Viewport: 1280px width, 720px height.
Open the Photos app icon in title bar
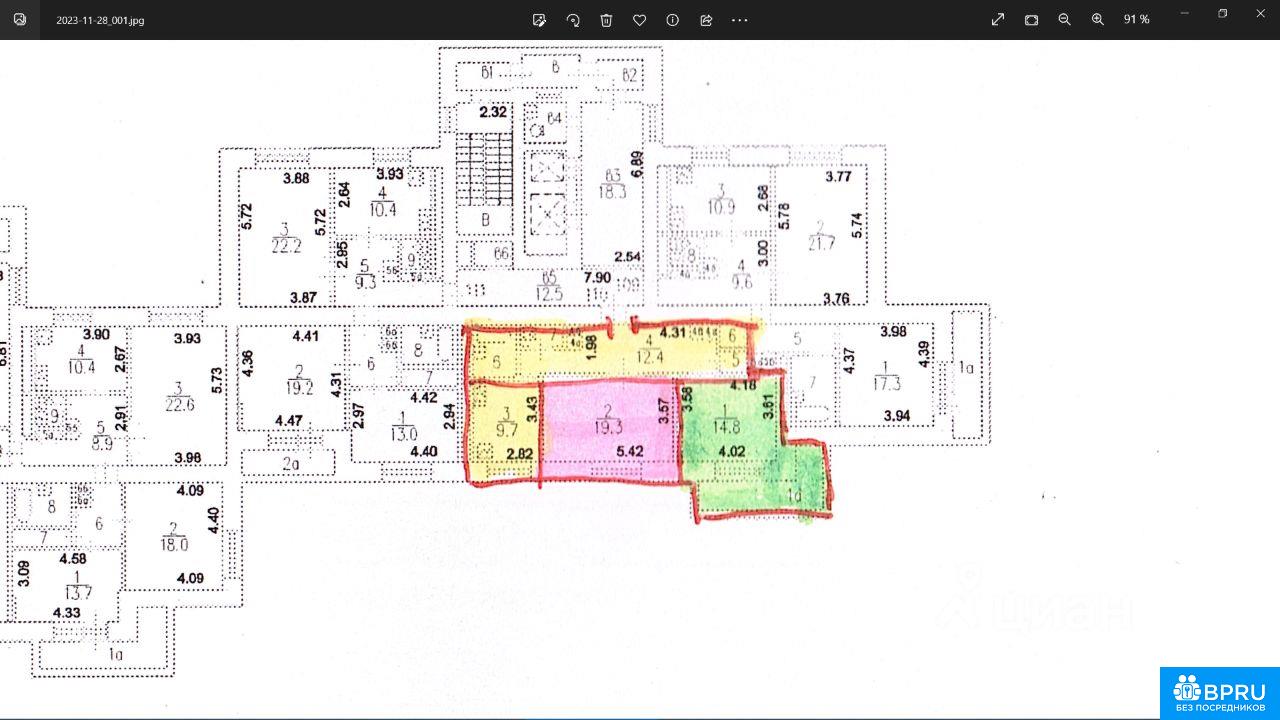(x=20, y=20)
